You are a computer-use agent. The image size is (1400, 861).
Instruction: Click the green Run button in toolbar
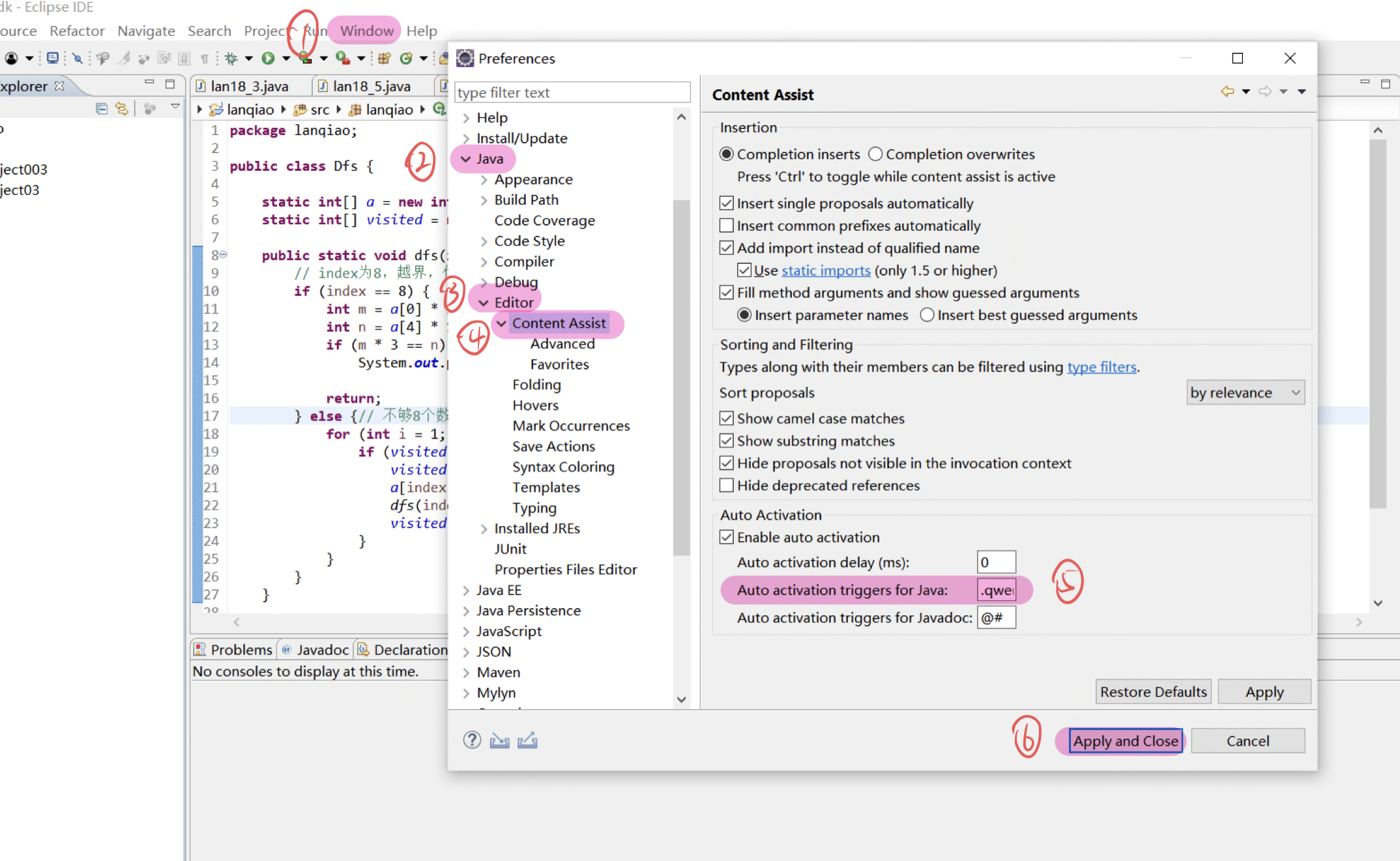pos(268,59)
